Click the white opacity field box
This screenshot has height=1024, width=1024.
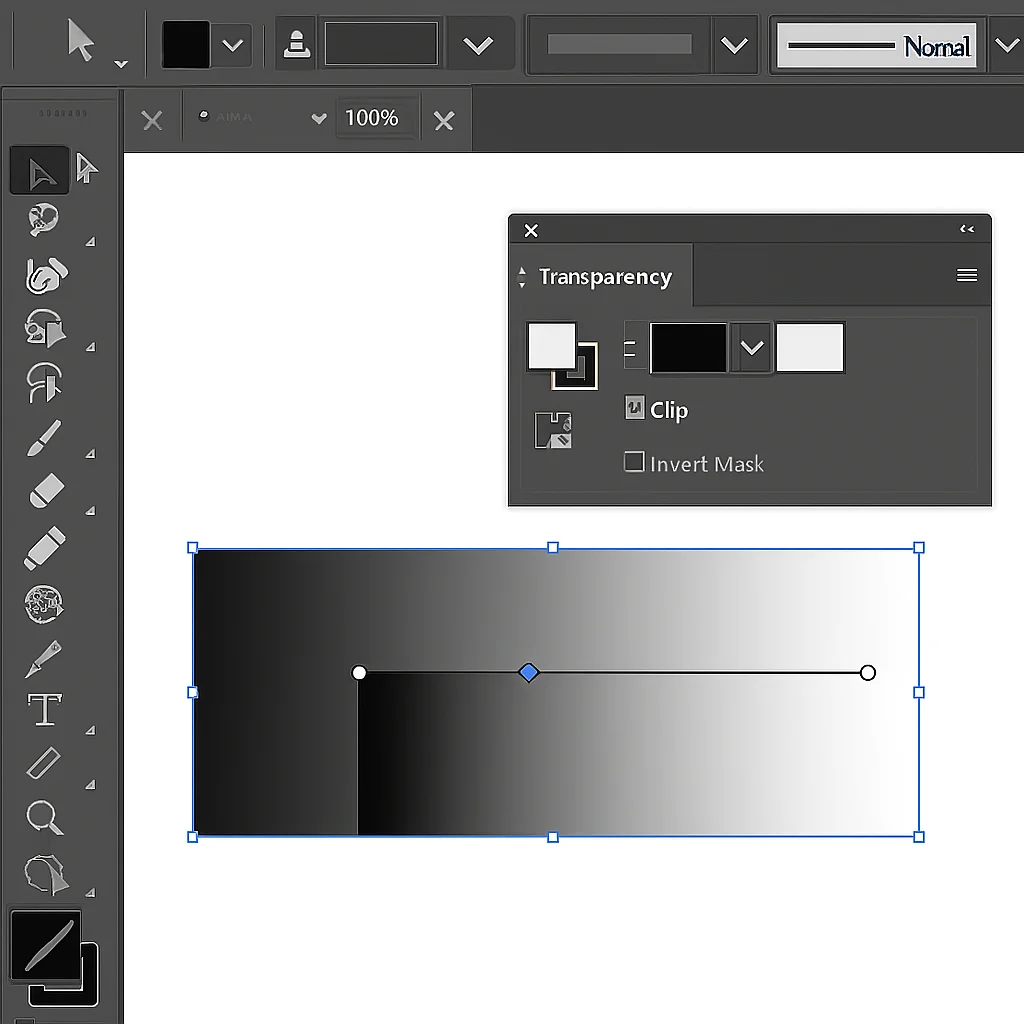click(x=810, y=347)
